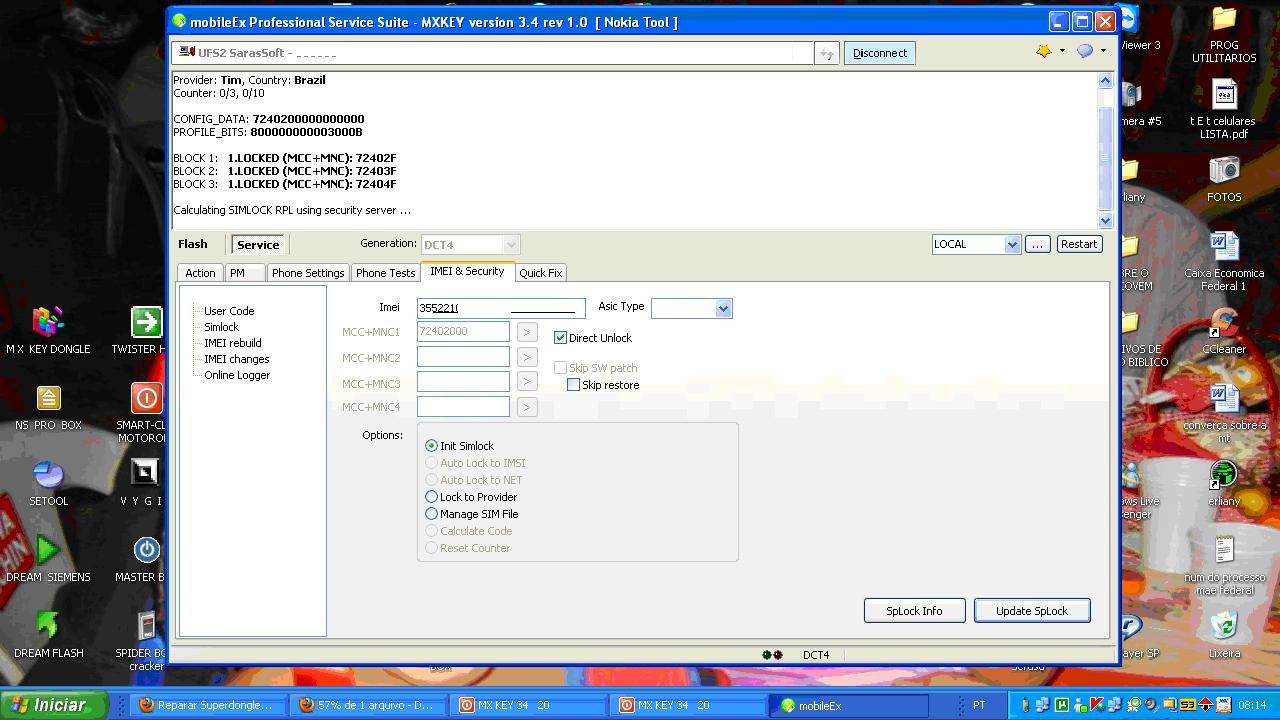1280x720 pixels.
Task: Open Caixa Economica Federal 1 document
Action: 1224,261
